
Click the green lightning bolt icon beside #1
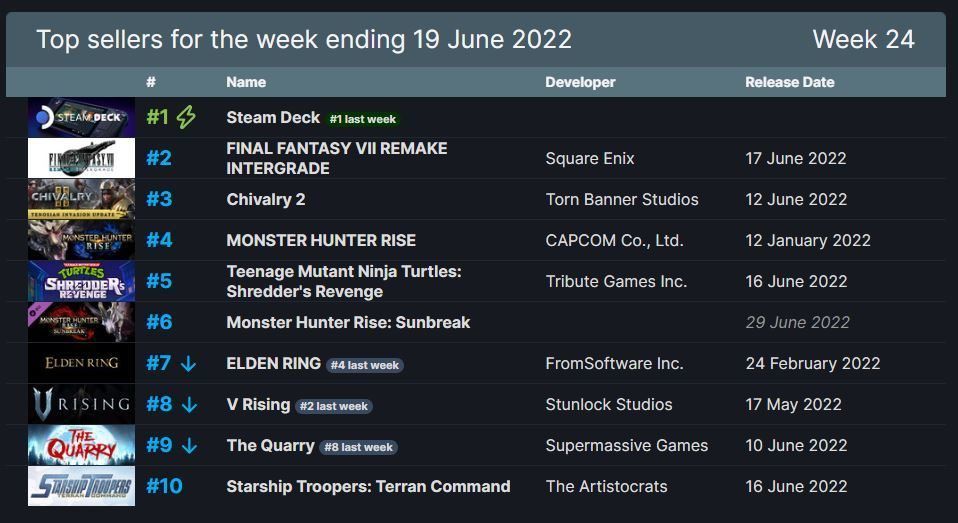(186, 117)
